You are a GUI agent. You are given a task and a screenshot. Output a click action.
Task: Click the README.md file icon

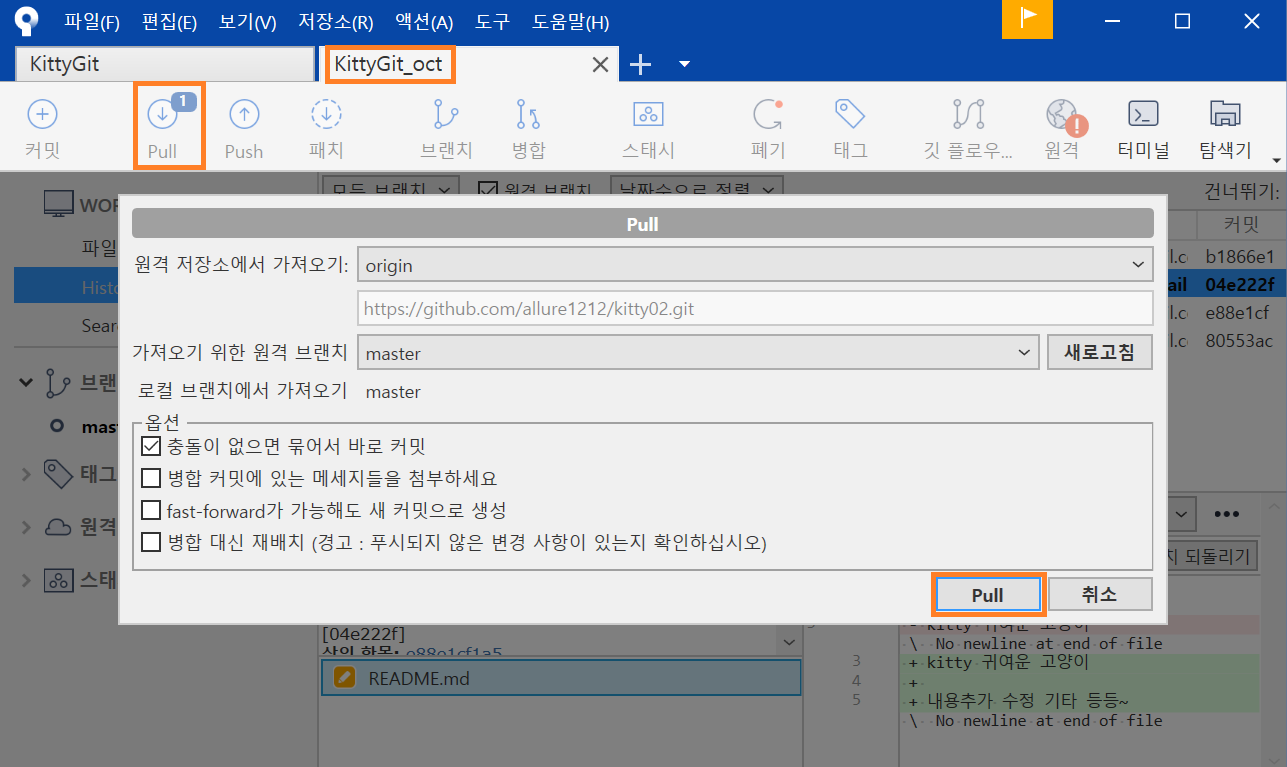tap(345, 678)
